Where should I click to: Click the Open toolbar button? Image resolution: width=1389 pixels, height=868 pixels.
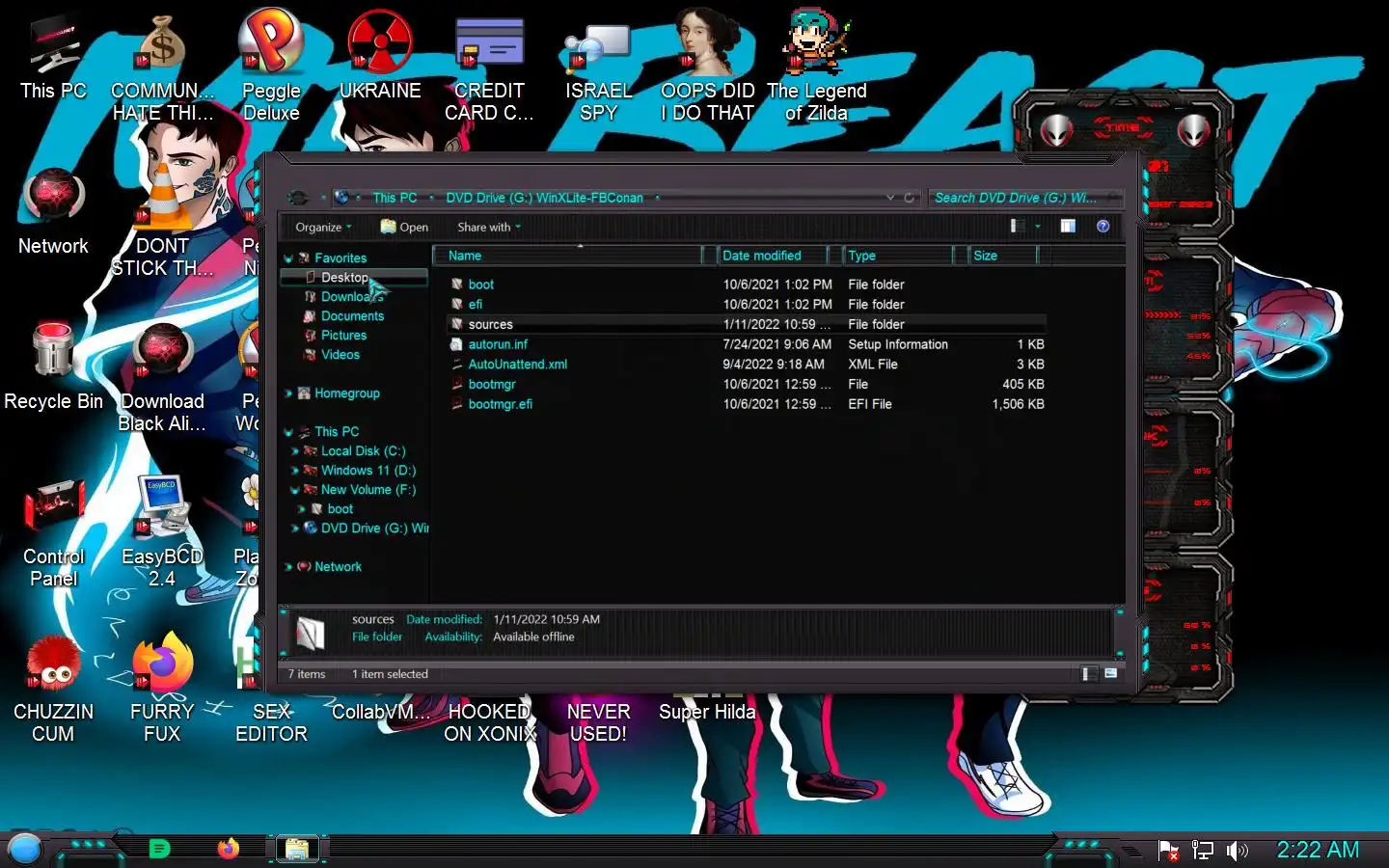click(x=404, y=228)
